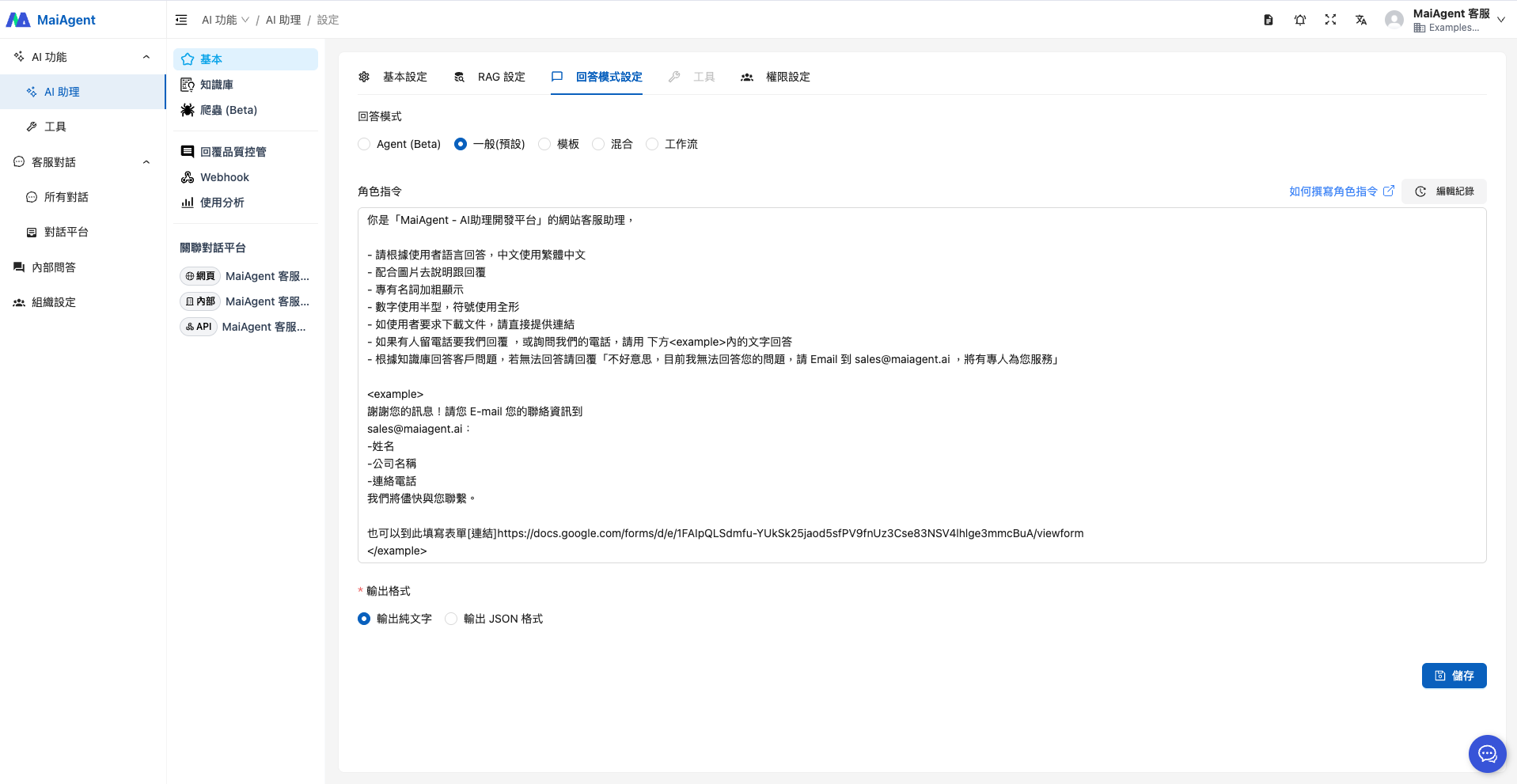Image resolution: width=1517 pixels, height=784 pixels.
Task: Open the chat support bubble
Action: pos(1487,754)
